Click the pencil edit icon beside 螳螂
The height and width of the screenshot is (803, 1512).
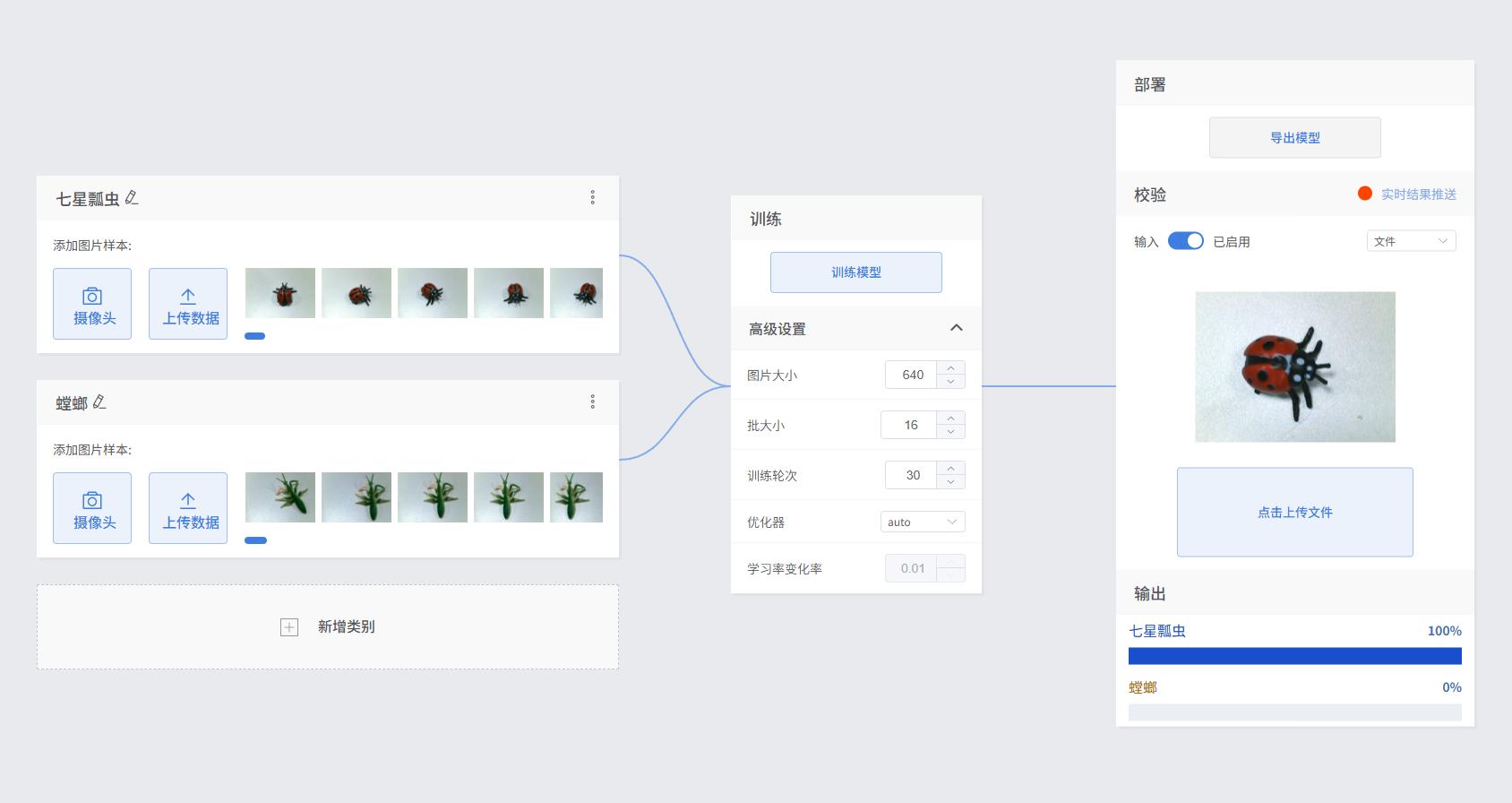[x=99, y=402]
